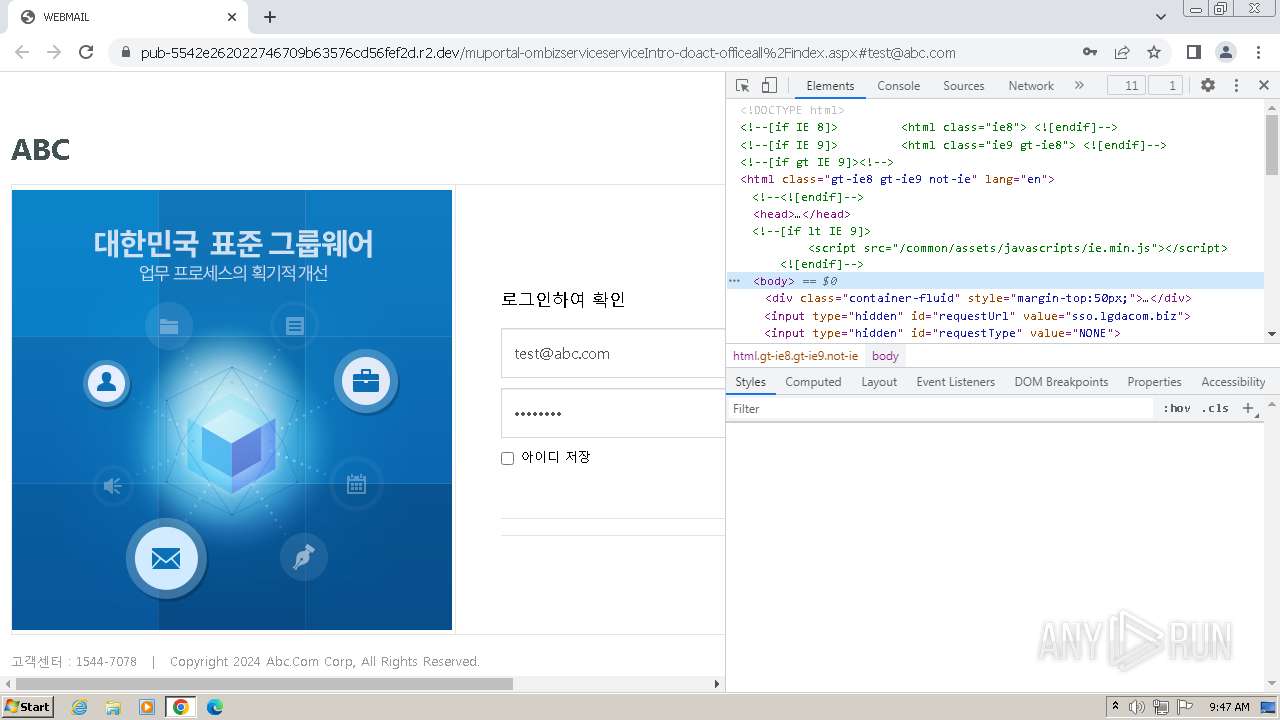Open the Layout pane tab

[x=879, y=382]
